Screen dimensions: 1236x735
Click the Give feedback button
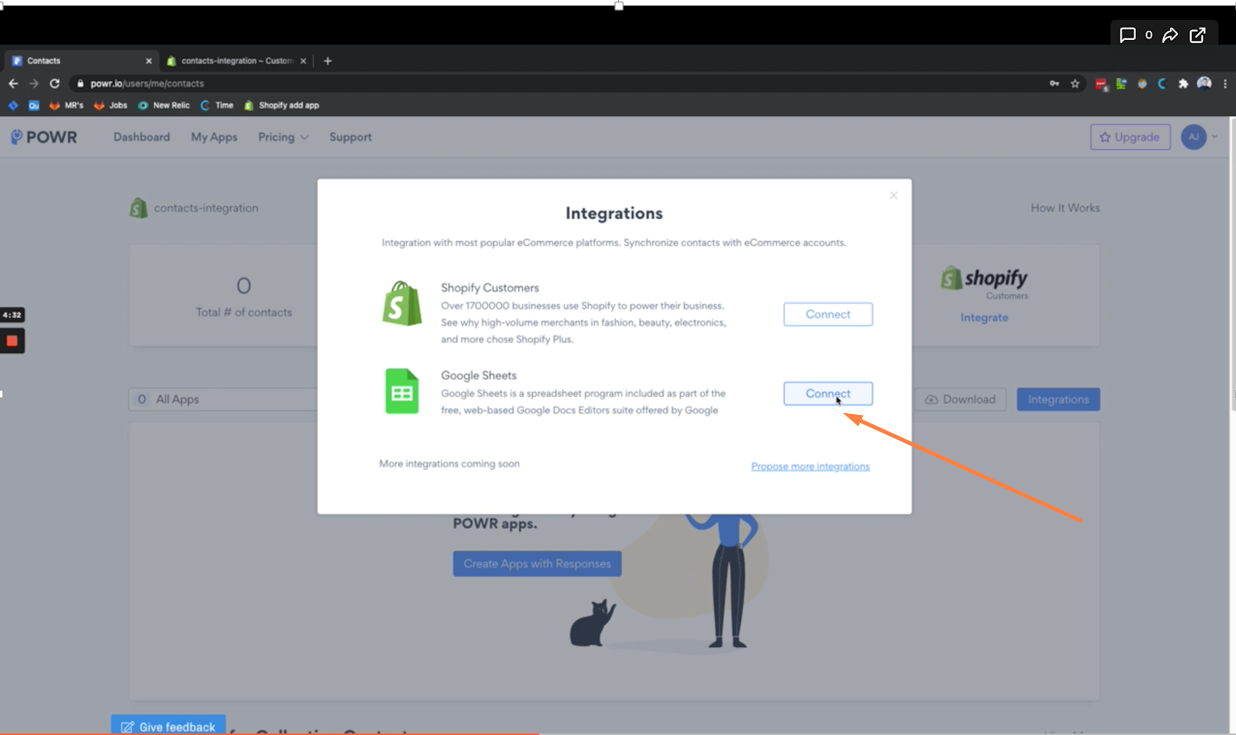pos(168,726)
